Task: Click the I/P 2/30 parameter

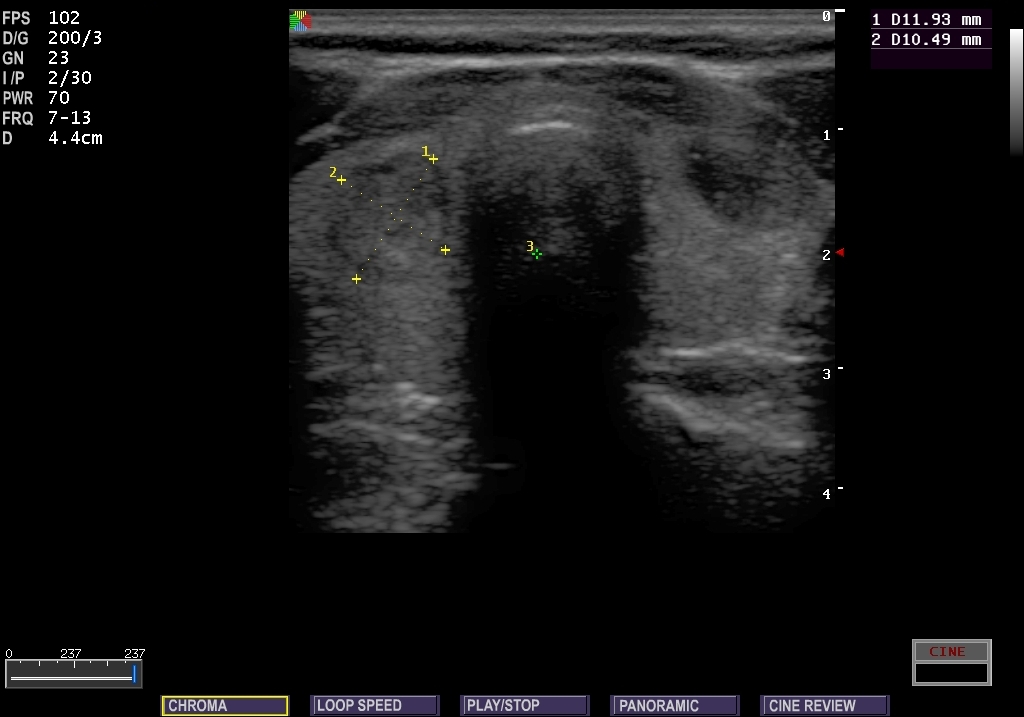Action: coord(46,78)
